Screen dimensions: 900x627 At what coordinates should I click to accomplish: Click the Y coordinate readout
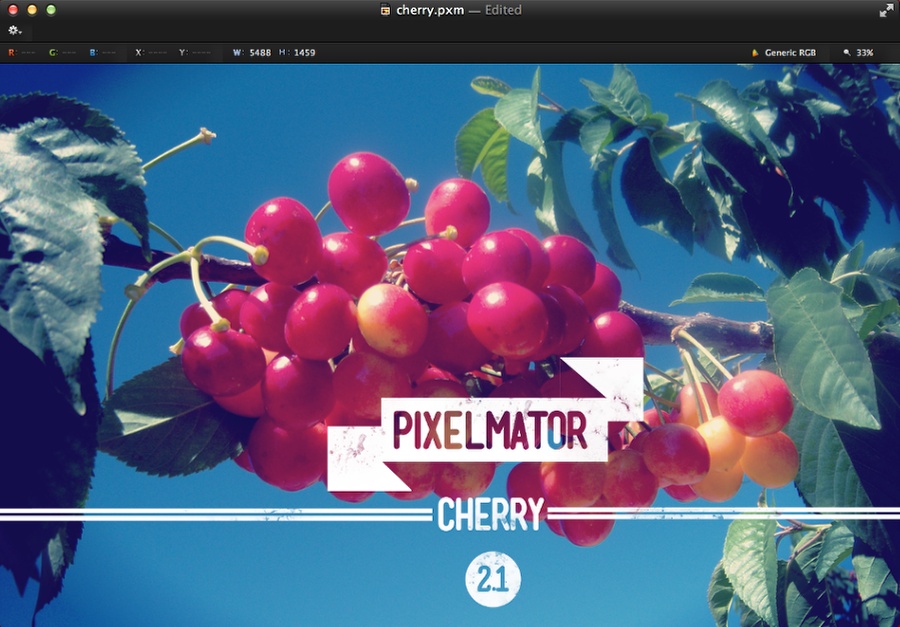point(195,53)
